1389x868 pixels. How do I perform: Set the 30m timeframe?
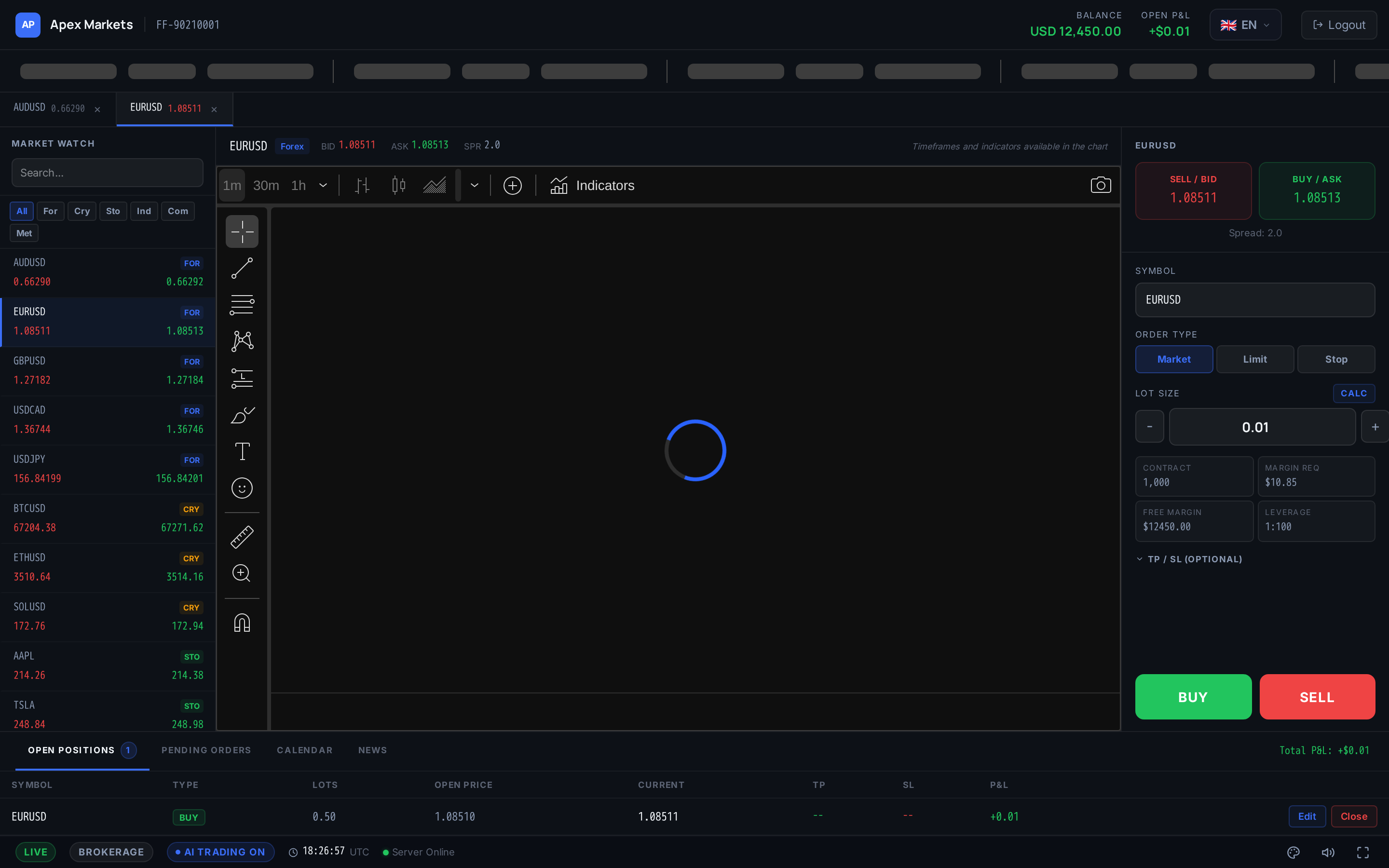point(266,186)
